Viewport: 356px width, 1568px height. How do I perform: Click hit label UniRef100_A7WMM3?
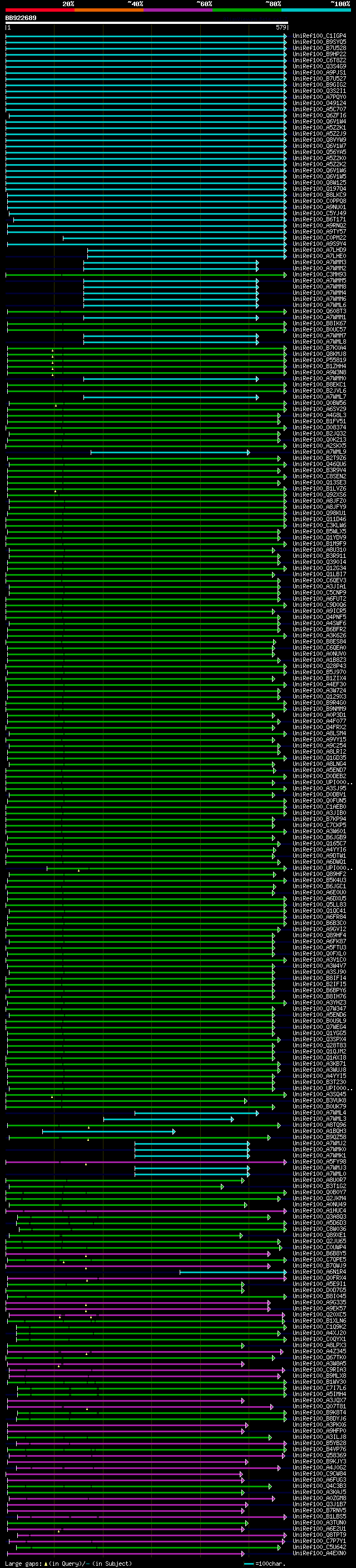[319, 263]
